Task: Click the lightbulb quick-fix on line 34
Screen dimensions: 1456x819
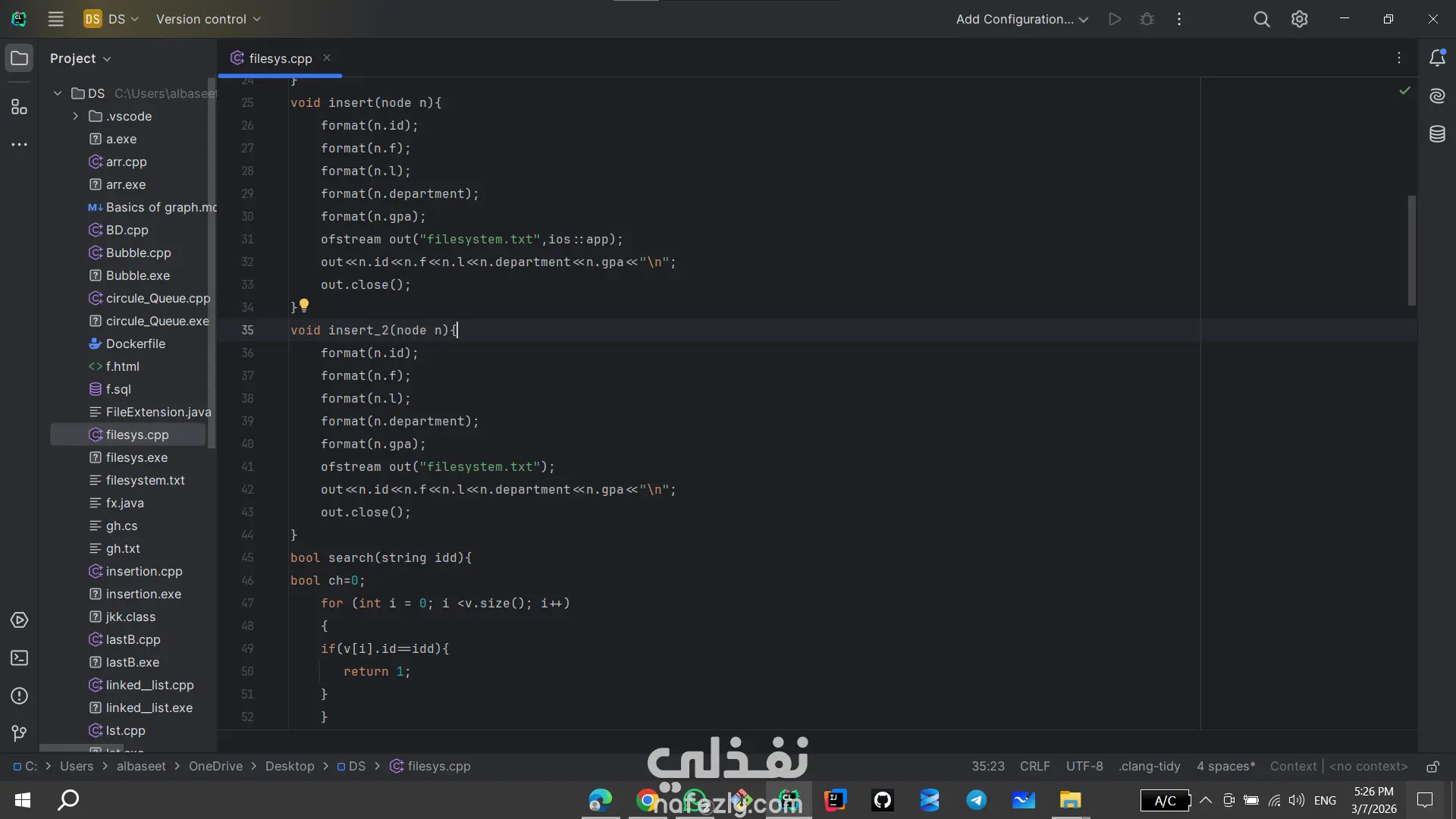Action: pos(304,305)
